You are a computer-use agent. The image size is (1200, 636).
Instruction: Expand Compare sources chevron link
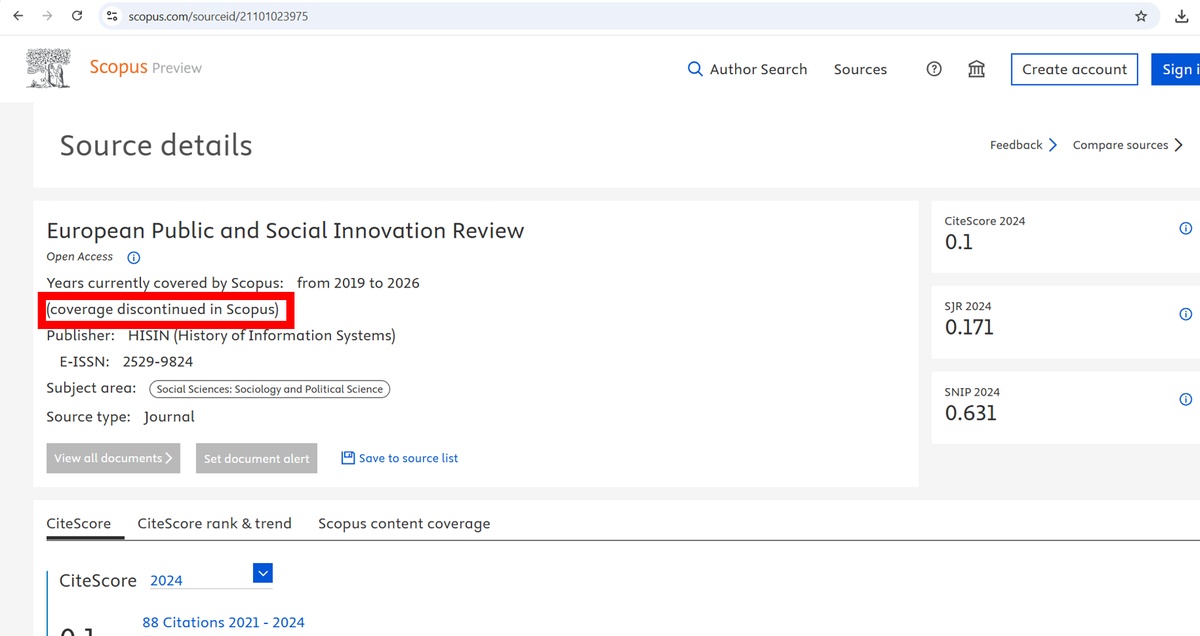pyautogui.click(x=1127, y=145)
